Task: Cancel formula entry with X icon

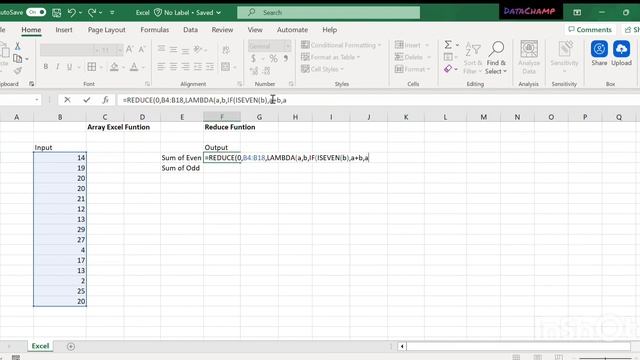Action: pyautogui.click(x=67, y=100)
